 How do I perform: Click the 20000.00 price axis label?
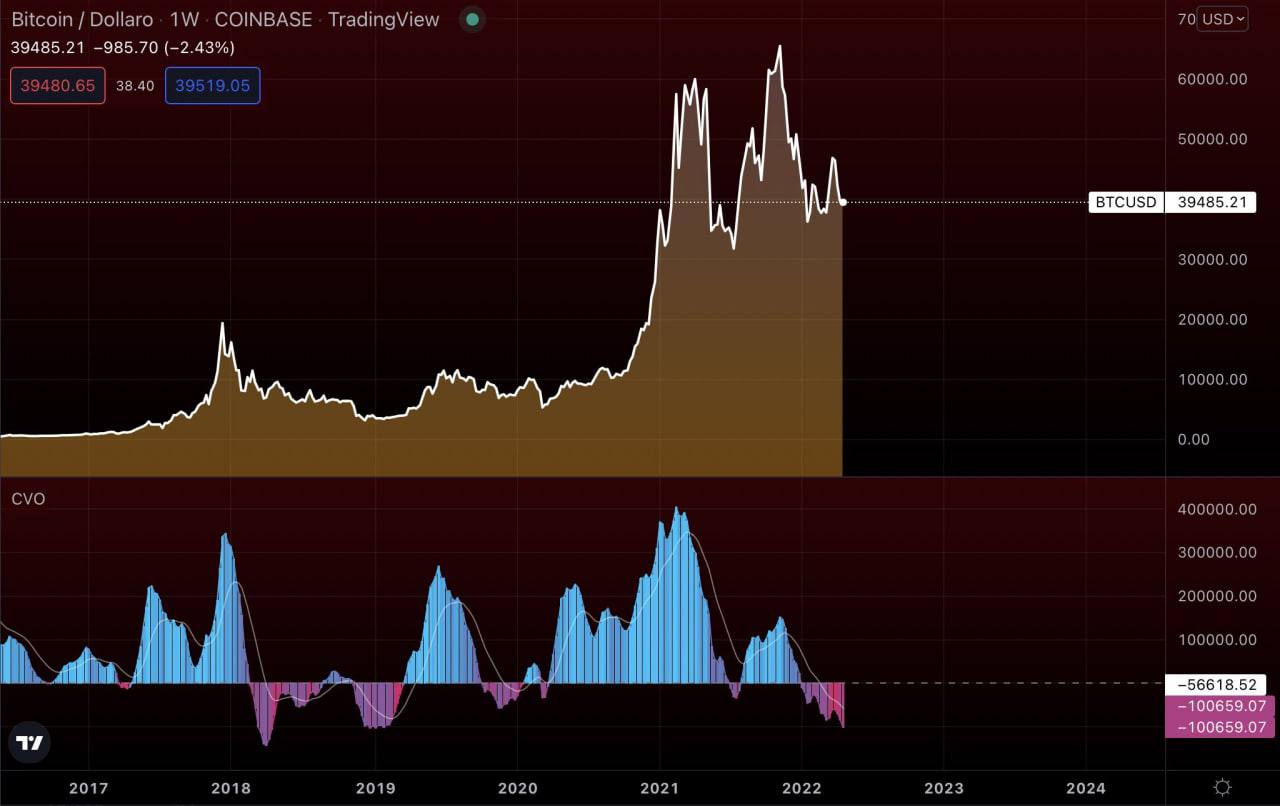(x=1212, y=319)
